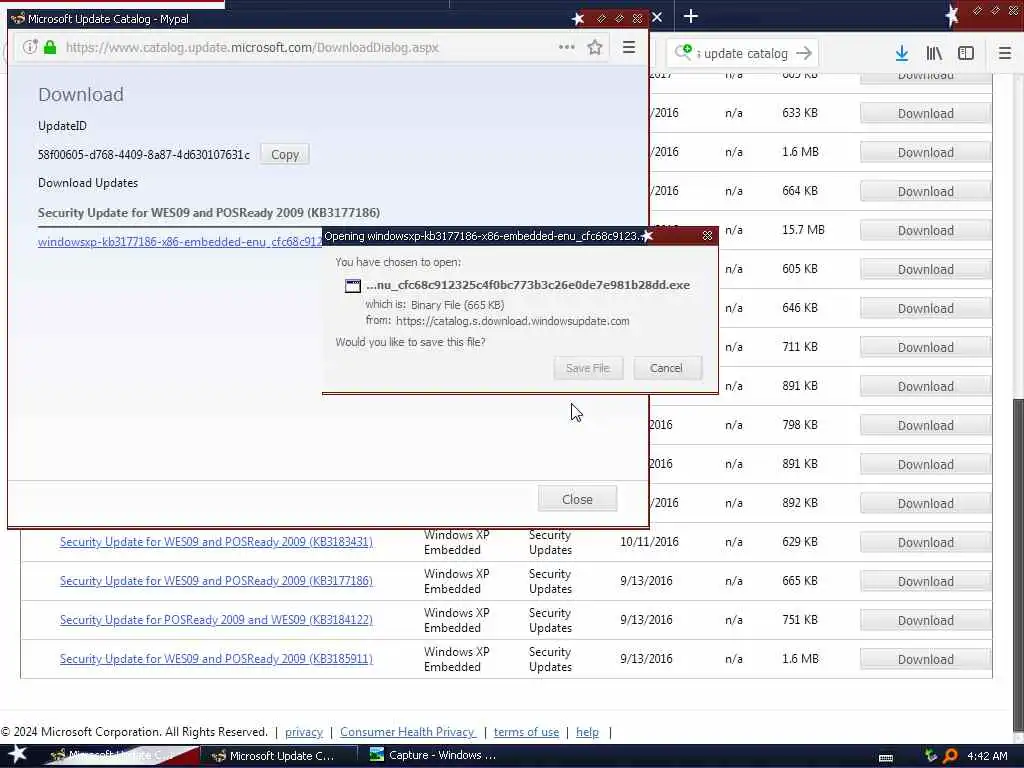Open the help footer link
The image size is (1024, 768).
tap(587, 732)
